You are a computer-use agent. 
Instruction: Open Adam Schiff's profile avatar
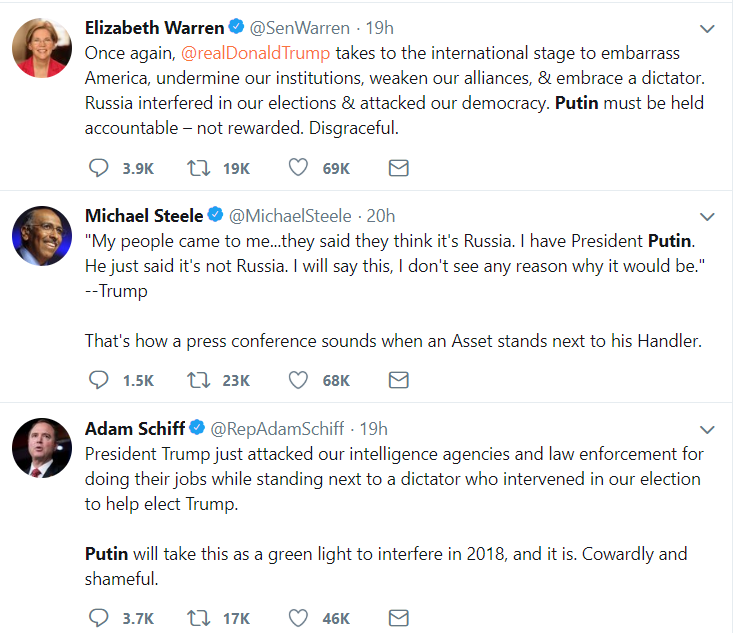pos(42,448)
